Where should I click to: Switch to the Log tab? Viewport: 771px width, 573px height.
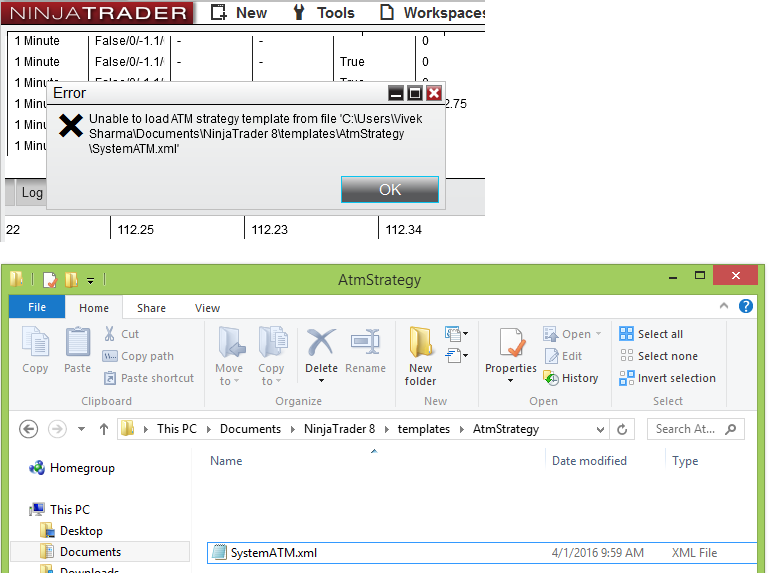[x=32, y=192]
